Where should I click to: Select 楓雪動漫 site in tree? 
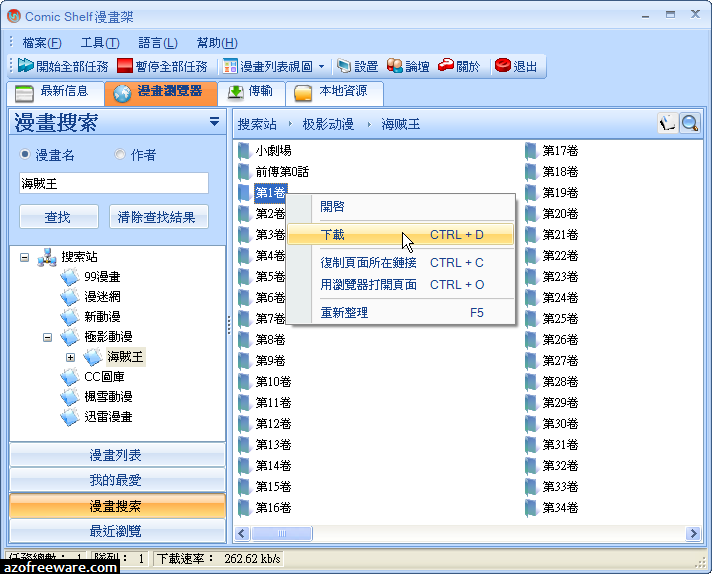tap(108, 396)
